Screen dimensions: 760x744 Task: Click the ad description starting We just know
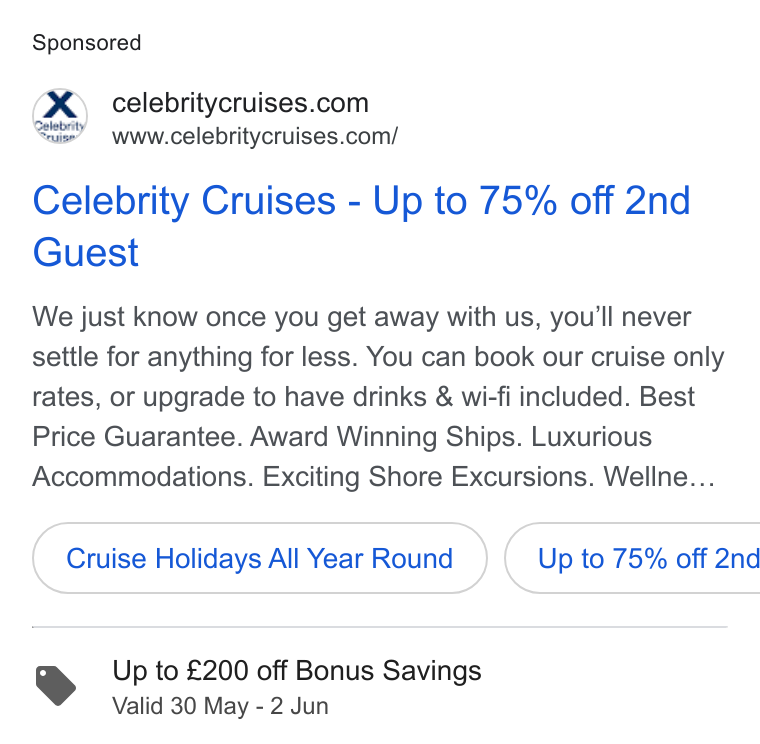click(378, 396)
